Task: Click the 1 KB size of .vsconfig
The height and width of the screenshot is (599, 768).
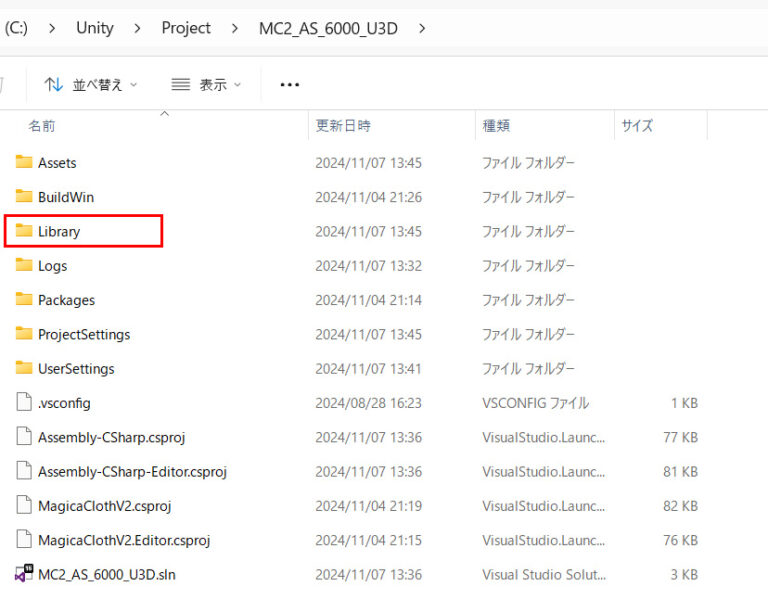Action: (x=684, y=403)
